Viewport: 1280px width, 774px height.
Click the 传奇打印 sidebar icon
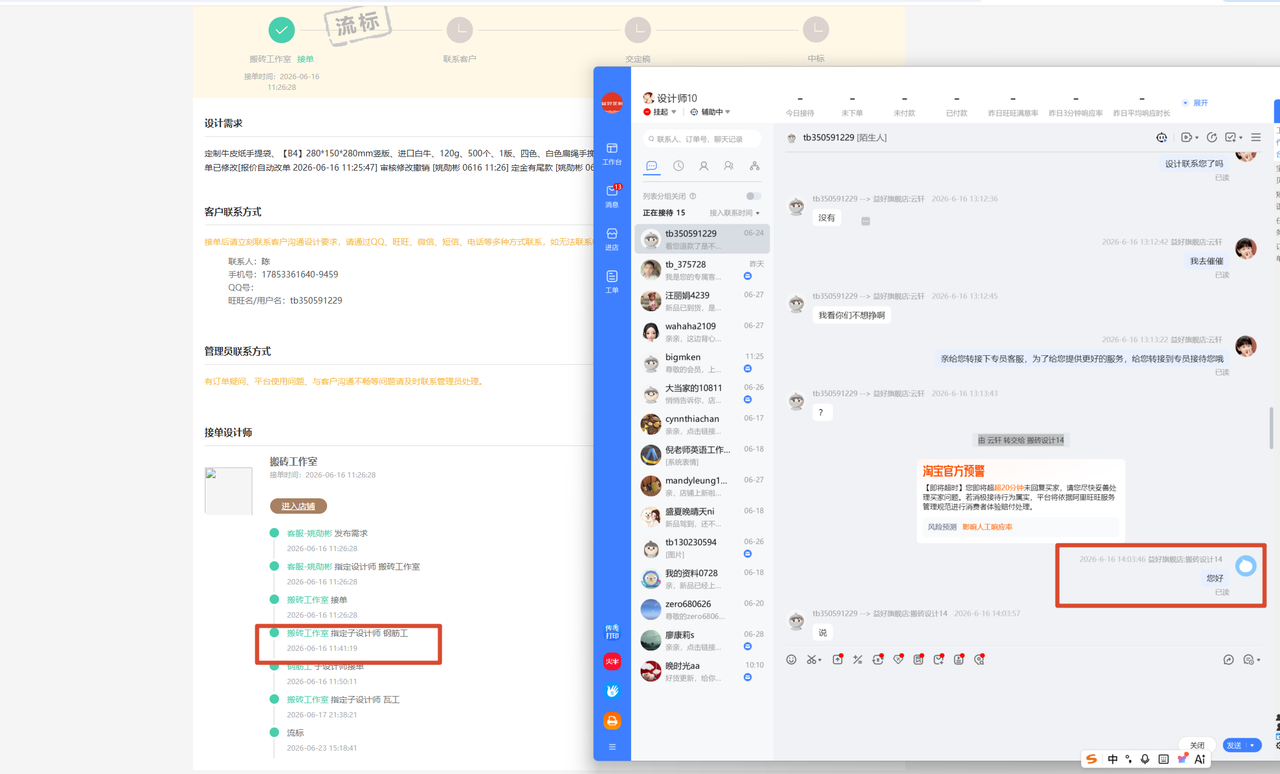coord(612,631)
